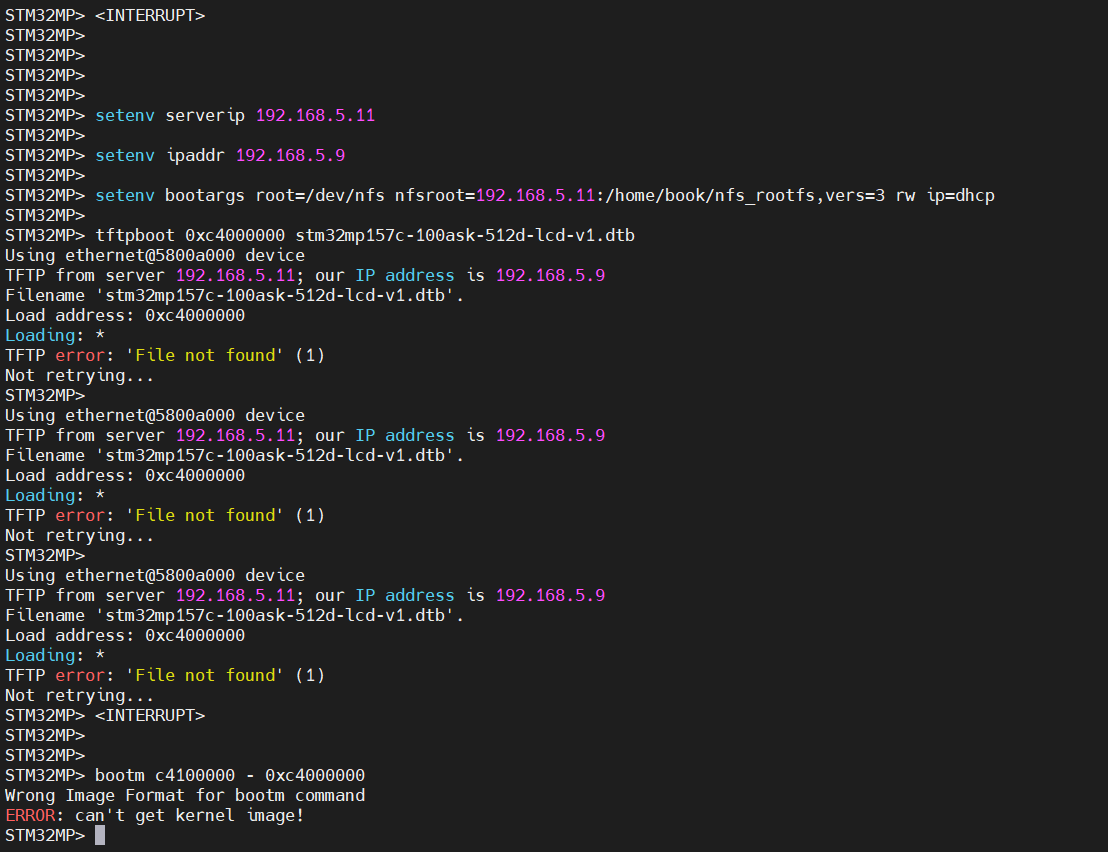Click 0xc4000000 address in the tftpboot command
Image resolution: width=1108 pixels, height=852 pixels.
click(x=235, y=235)
